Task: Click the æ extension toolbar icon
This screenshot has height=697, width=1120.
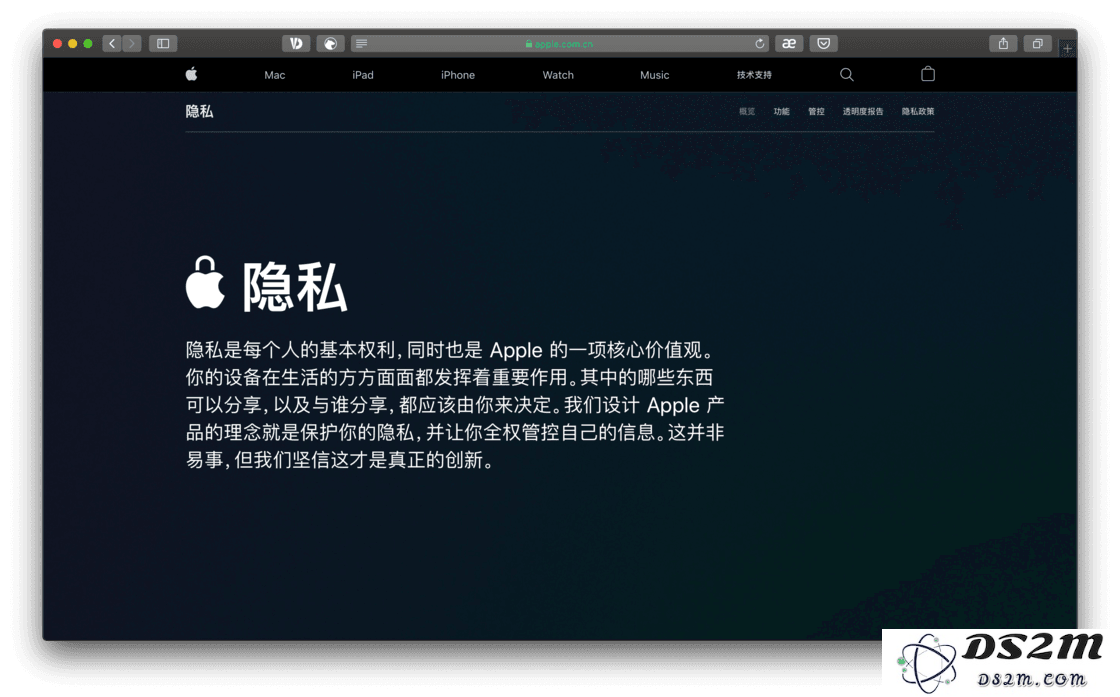Action: 789,44
